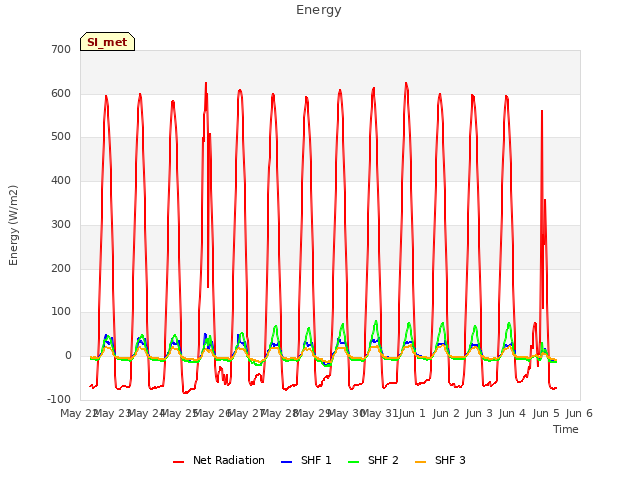Click the Jun 1 x-axis label
The width and height of the screenshot is (640, 480).
(x=412, y=413)
